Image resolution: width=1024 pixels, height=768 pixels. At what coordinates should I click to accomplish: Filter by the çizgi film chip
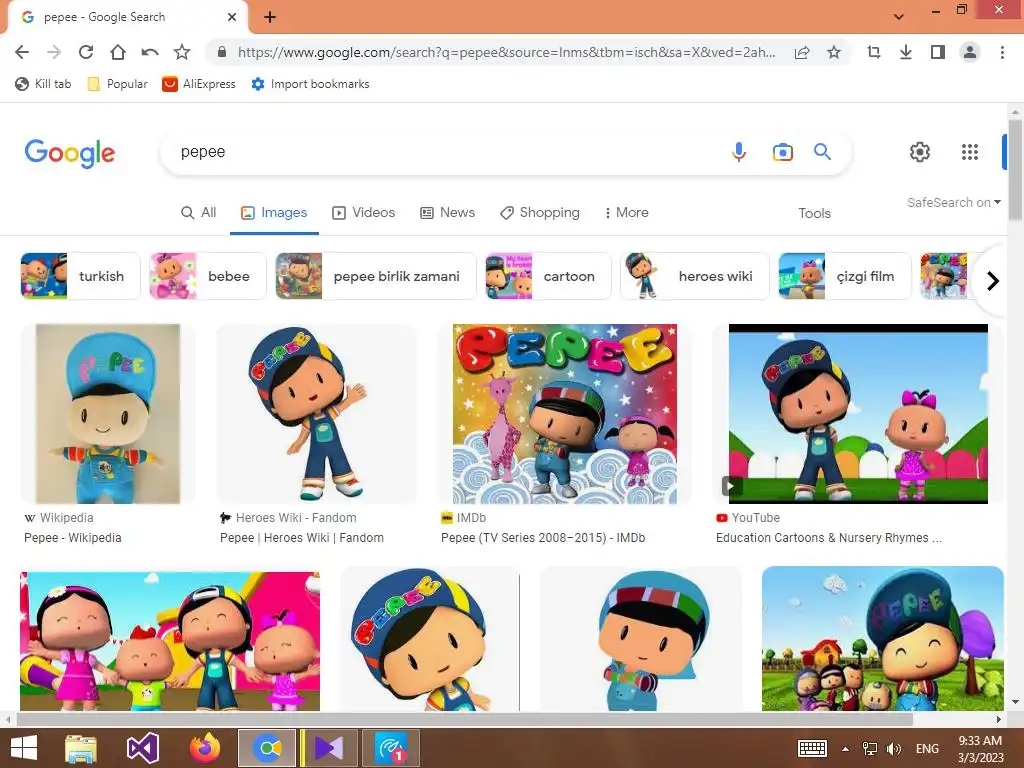point(844,276)
